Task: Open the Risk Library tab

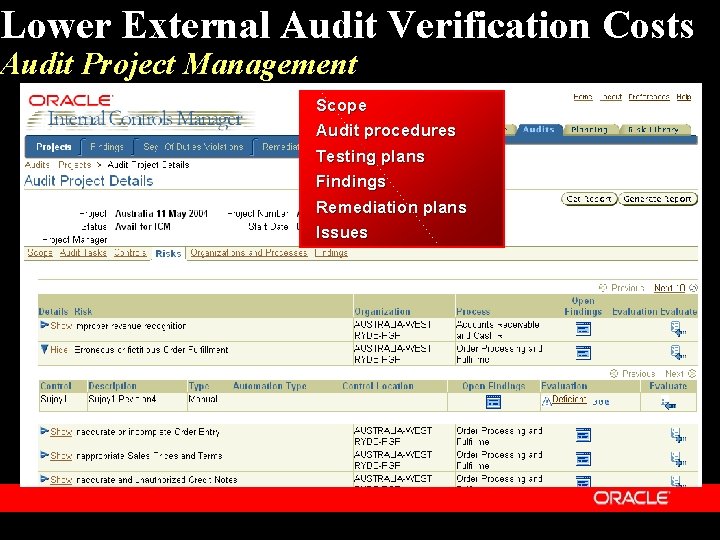Action: [x=653, y=129]
